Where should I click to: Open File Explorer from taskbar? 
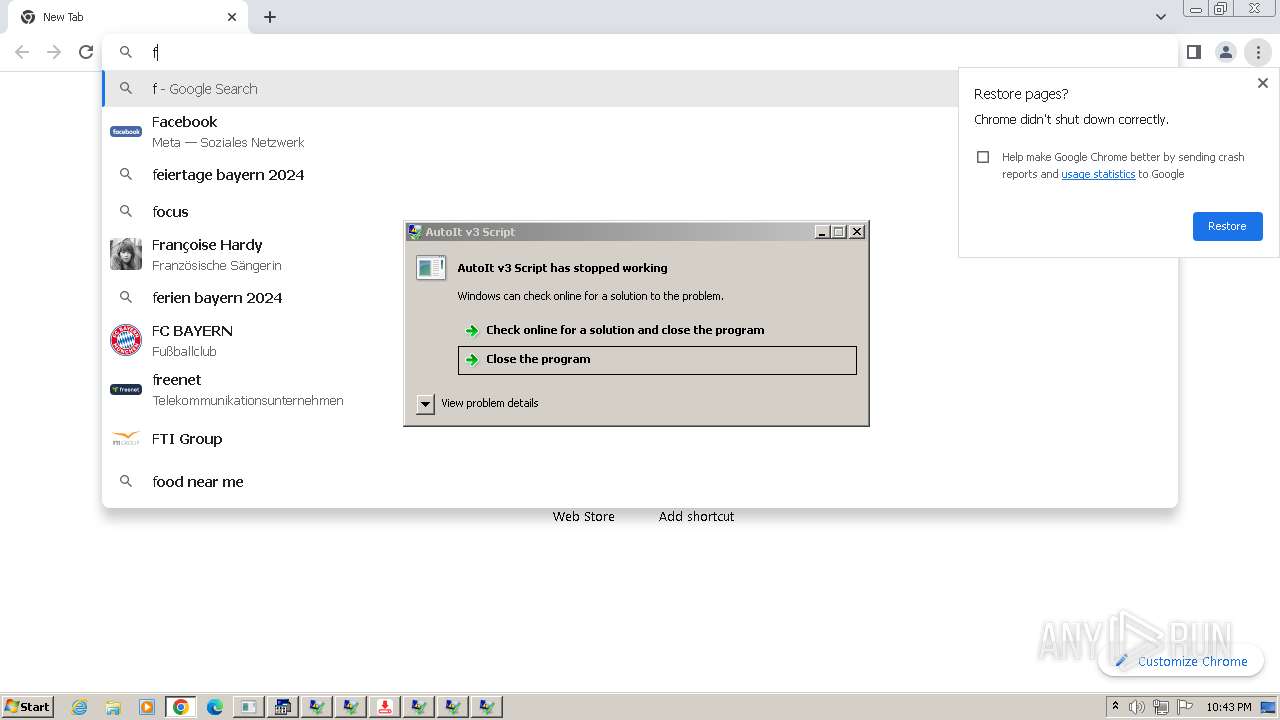[113, 707]
